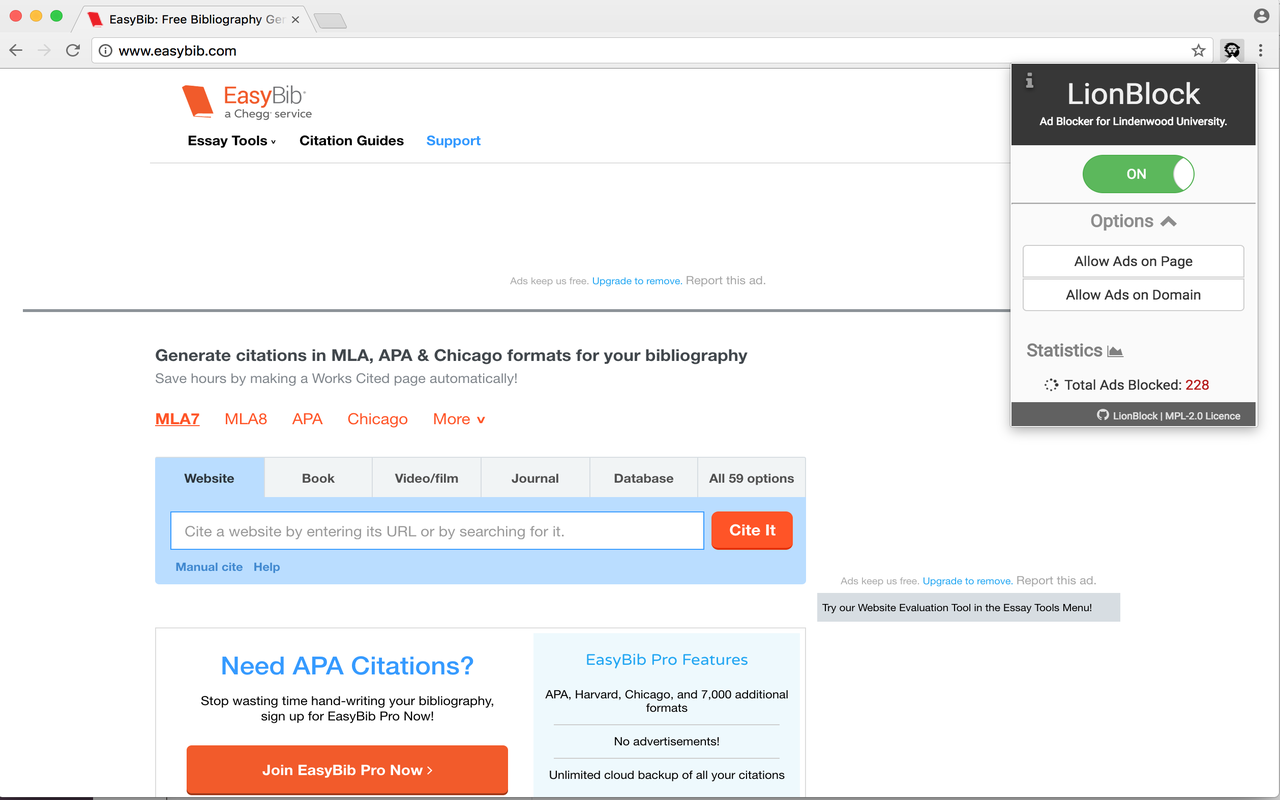1280x800 pixels.
Task: Select the Journal source tab
Action: tap(535, 478)
